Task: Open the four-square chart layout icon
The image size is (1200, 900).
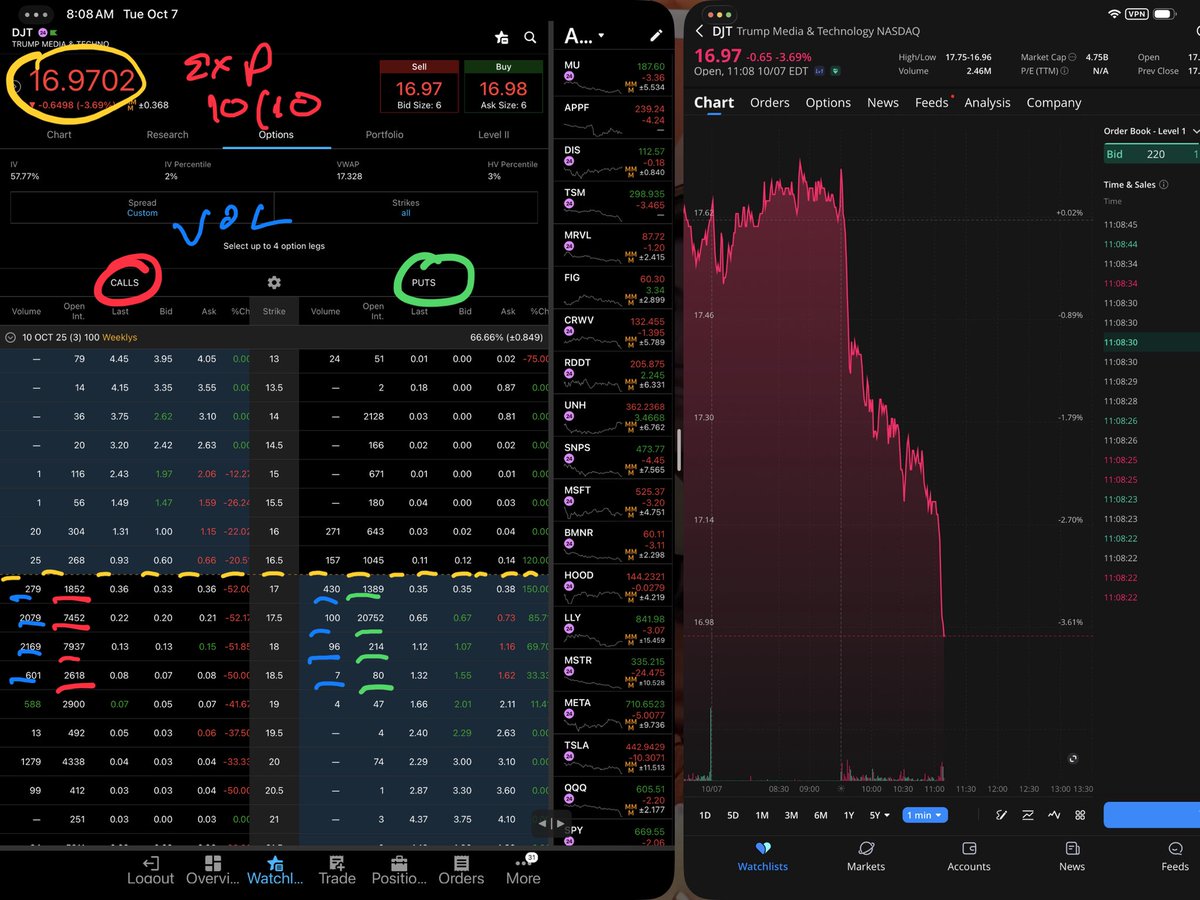Action: pos(1080,815)
